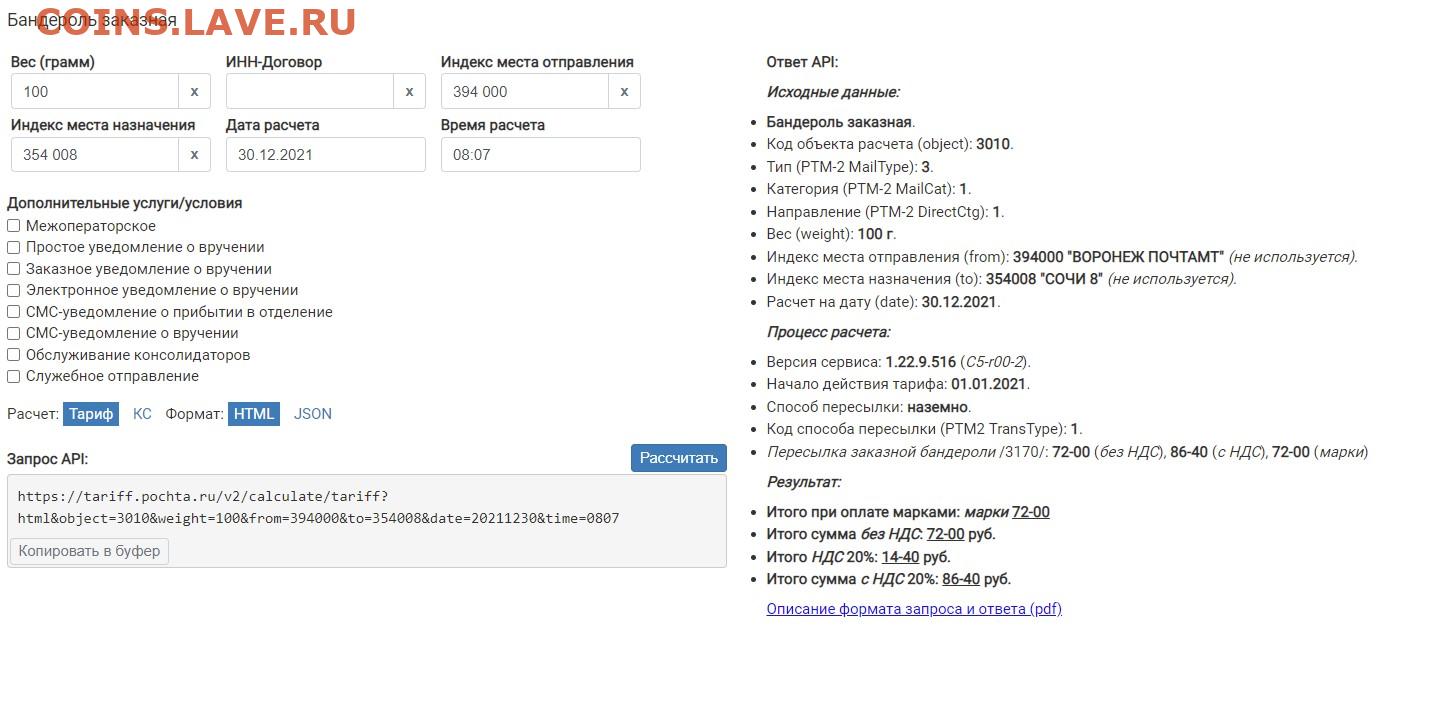Open the request format description pdf link
1439x711 pixels.
coord(914,609)
